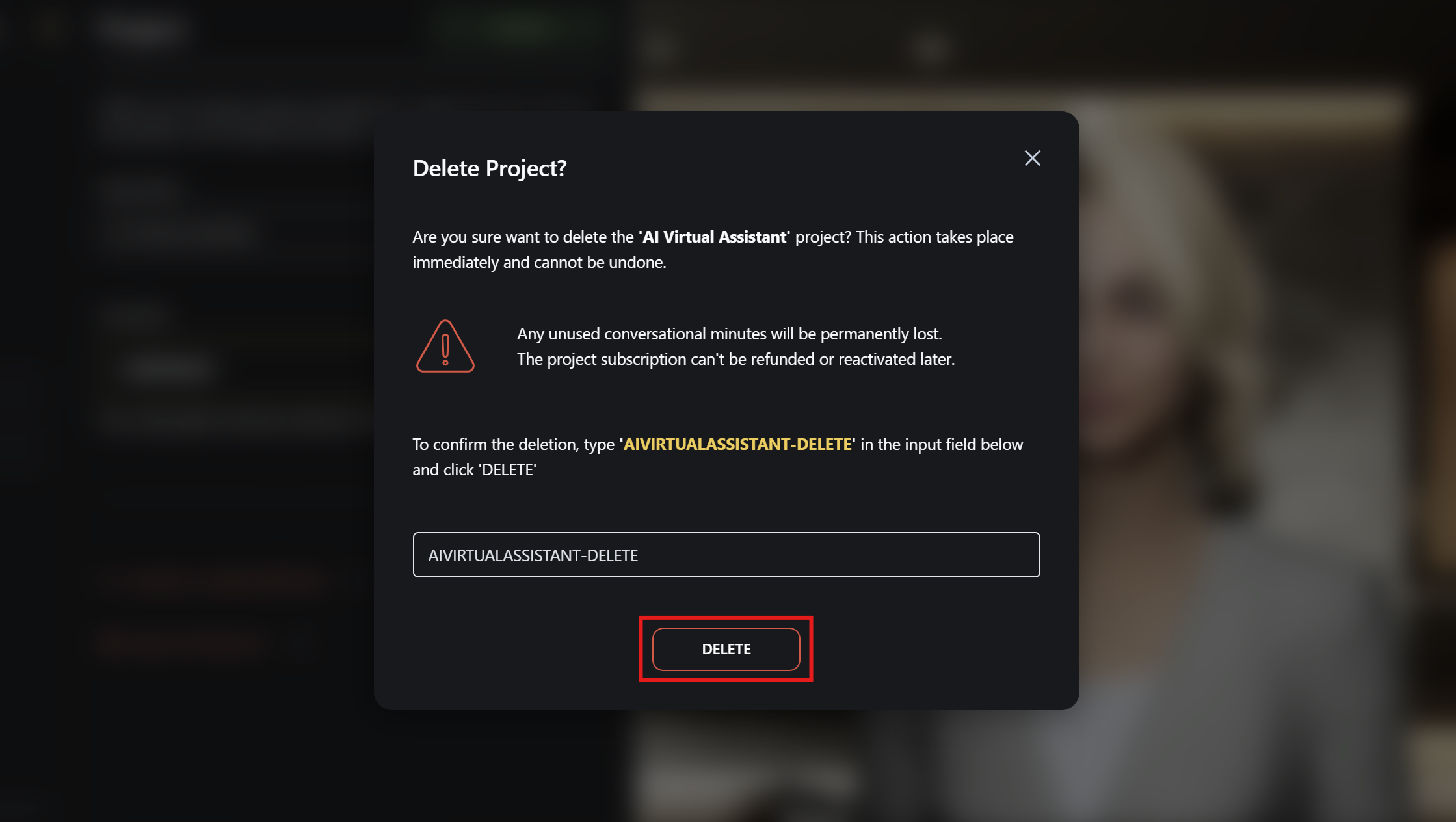This screenshot has height=822, width=1456.
Task: Click the exclamation mark inside warning triangle
Action: (445, 350)
